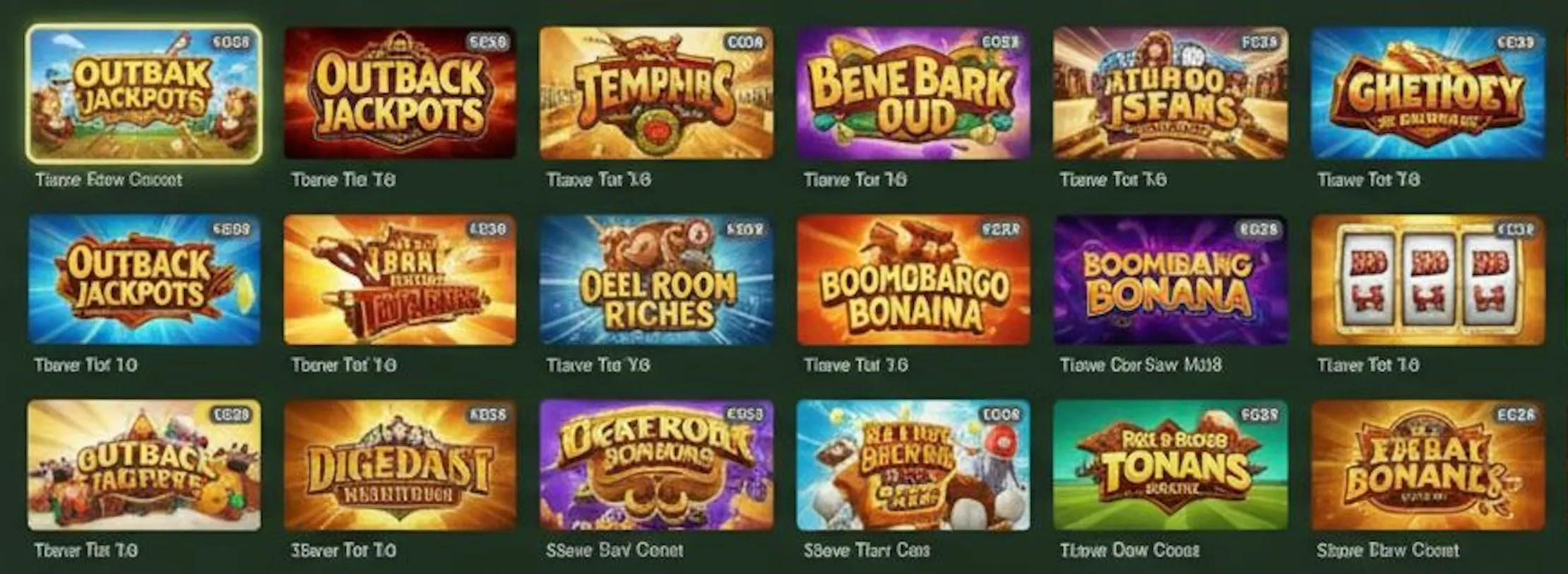Select the blue starburst Outback Jackpots tile

point(144,280)
